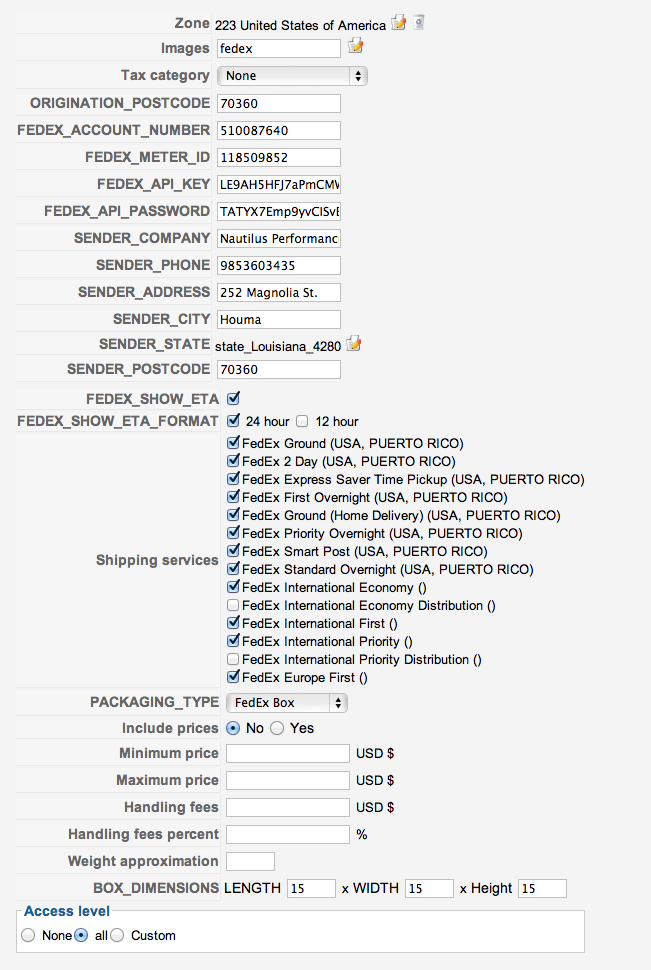
Task: Click the state_Louisiana_4280 text
Action: tap(278, 346)
